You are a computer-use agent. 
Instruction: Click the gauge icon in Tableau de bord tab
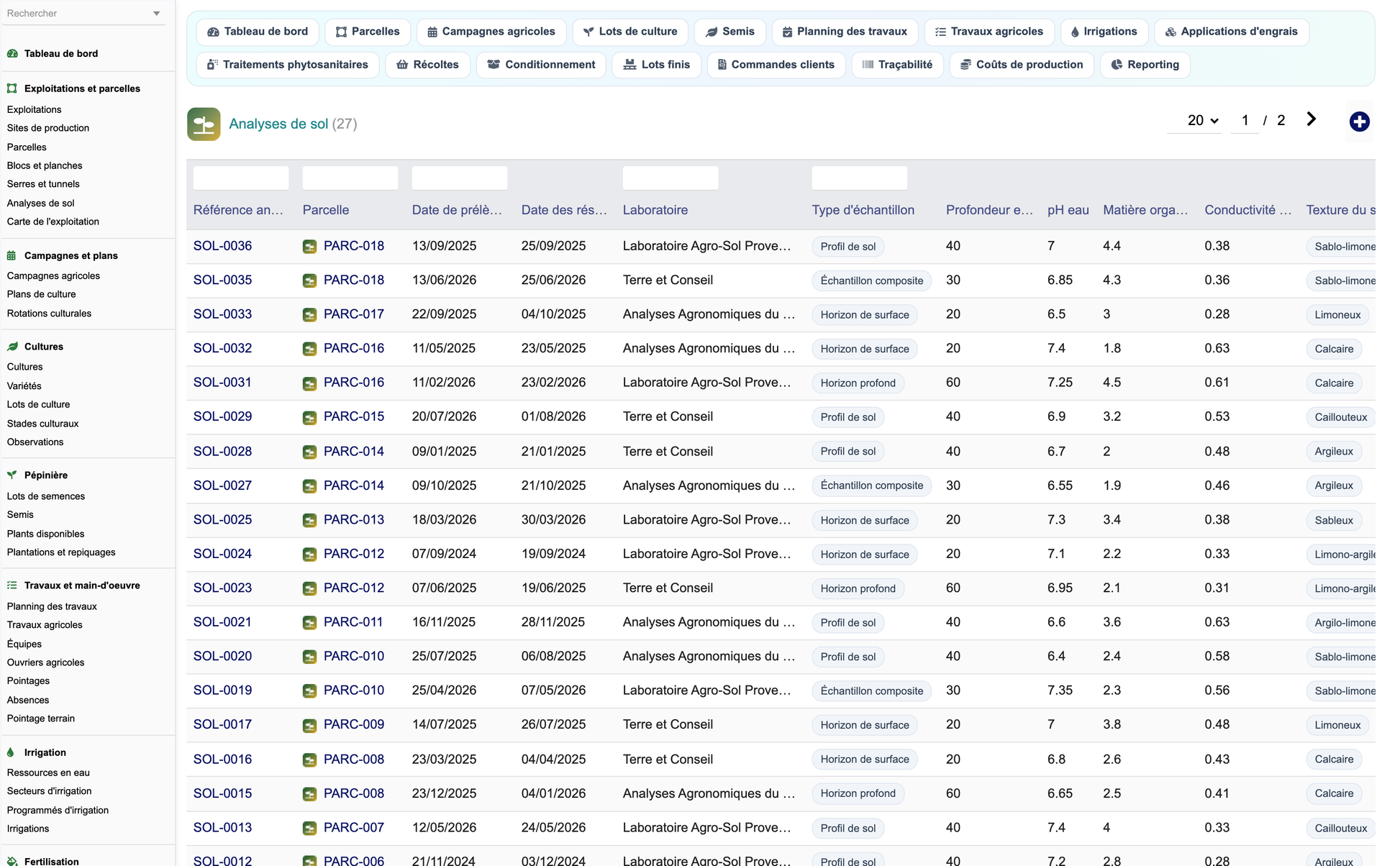pyautogui.click(x=213, y=32)
